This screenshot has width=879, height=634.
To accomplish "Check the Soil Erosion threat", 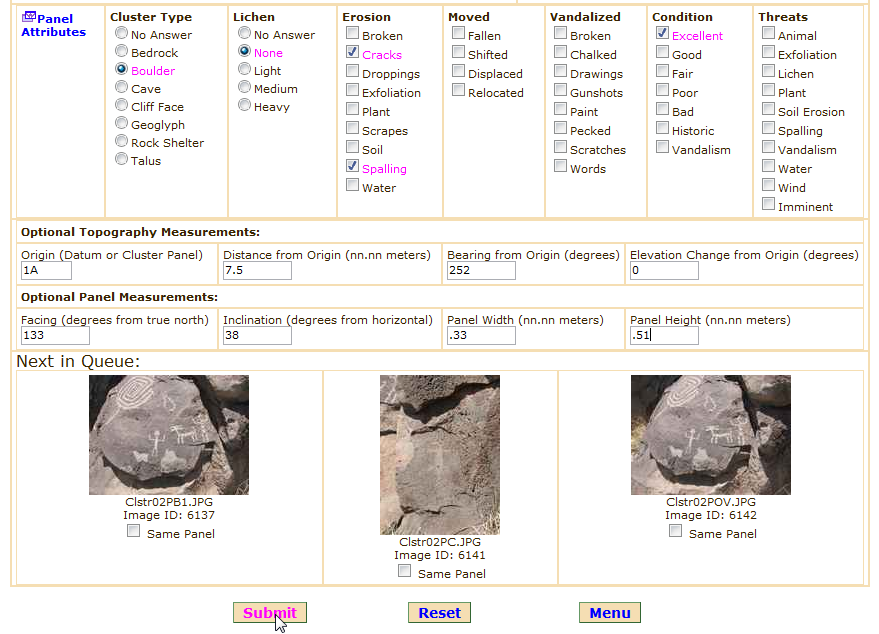I will (x=768, y=109).
